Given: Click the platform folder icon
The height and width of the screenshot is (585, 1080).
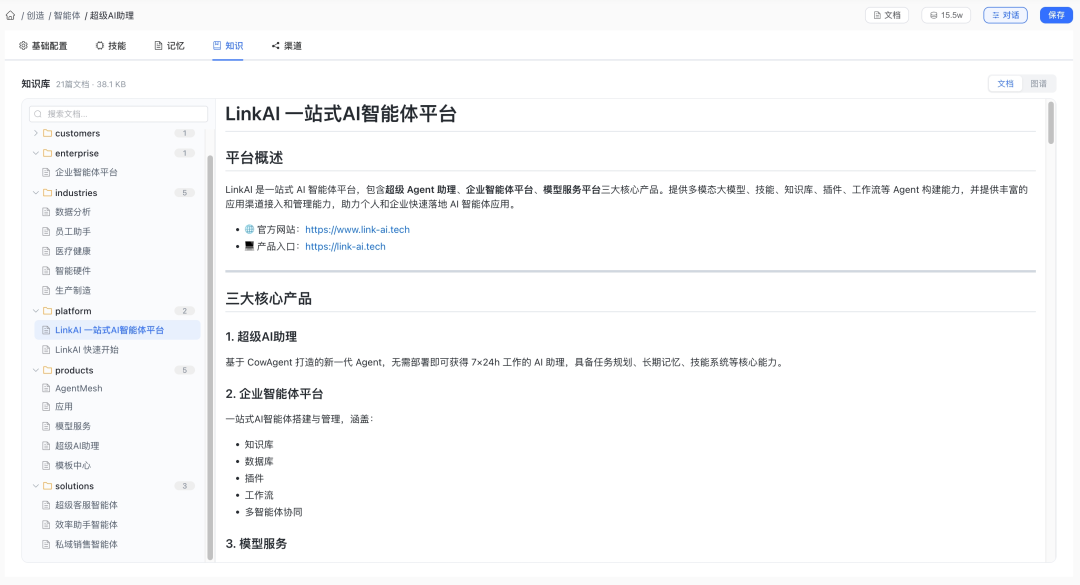Looking at the screenshot, I should (48, 311).
